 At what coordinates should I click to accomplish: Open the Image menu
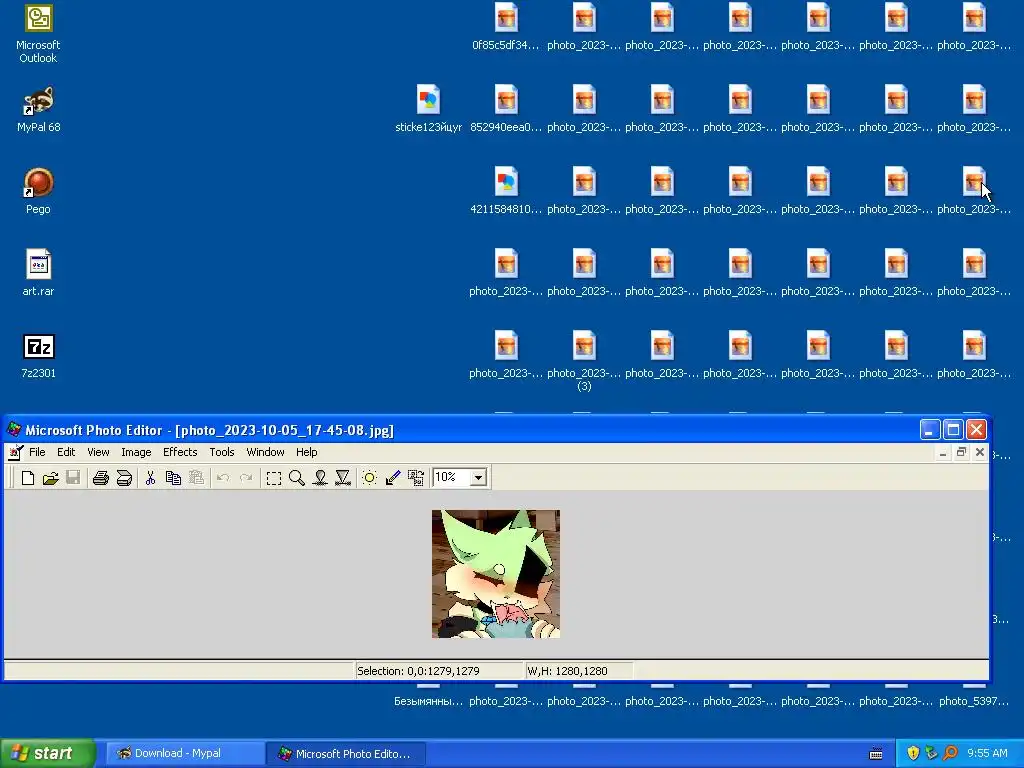[136, 452]
